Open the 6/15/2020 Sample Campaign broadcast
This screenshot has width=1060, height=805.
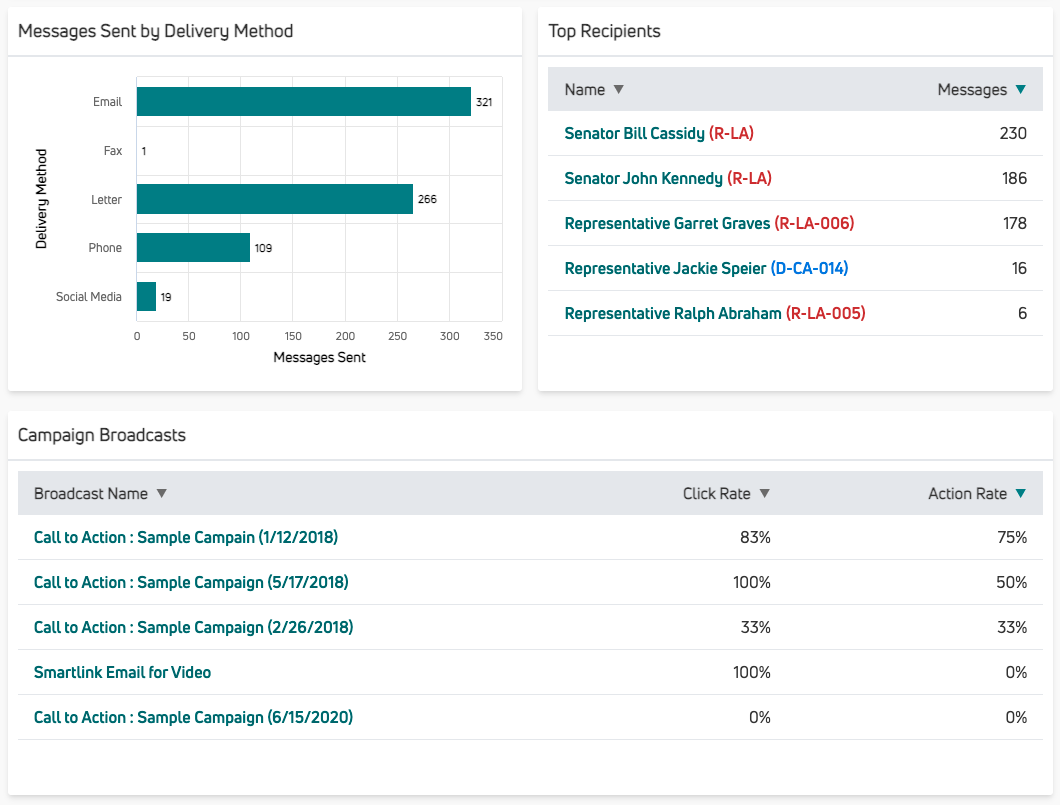click(192, 717)
